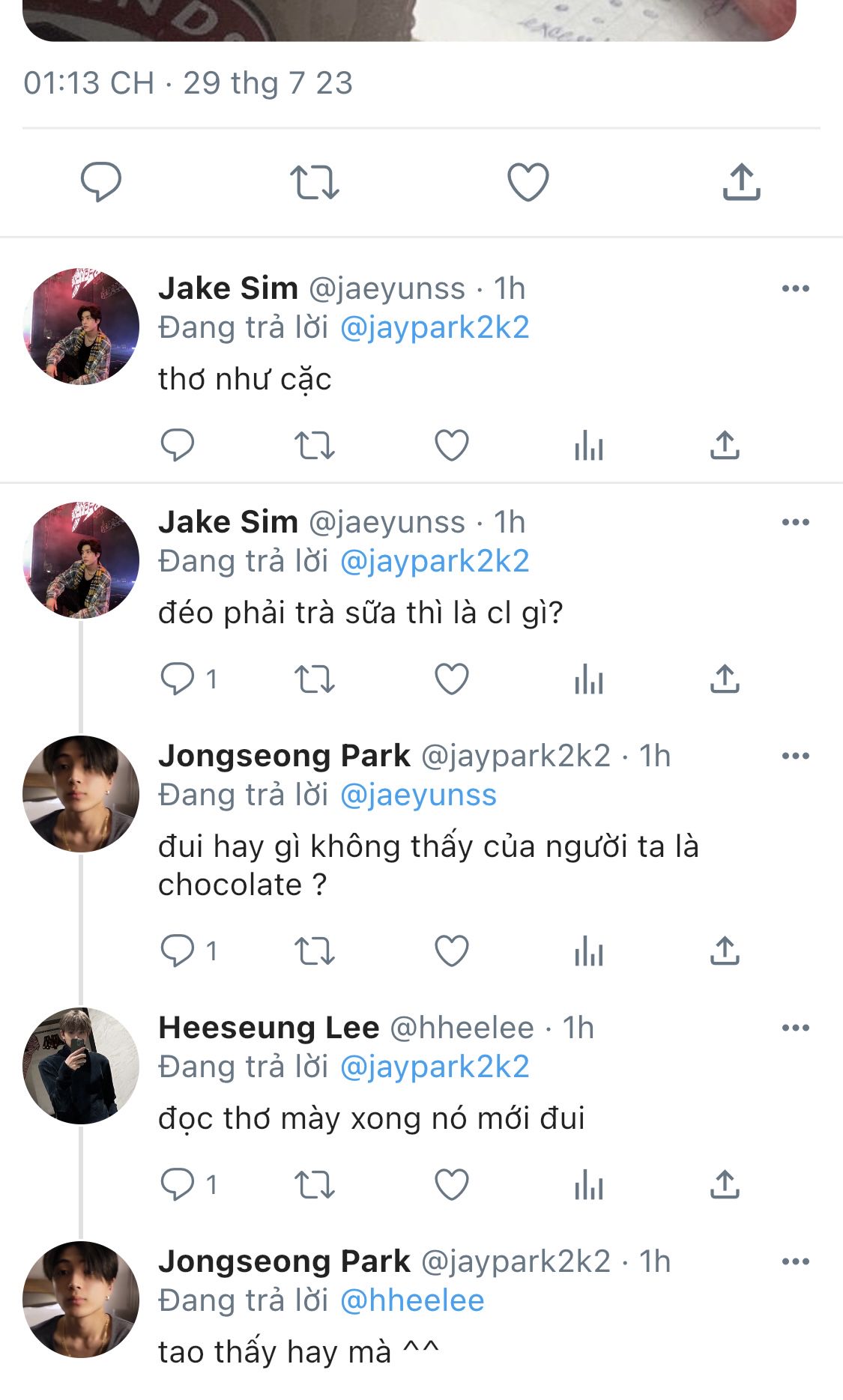843x1400 pixels.
Task: Retweet the main tweet
Action: [314, 182]
